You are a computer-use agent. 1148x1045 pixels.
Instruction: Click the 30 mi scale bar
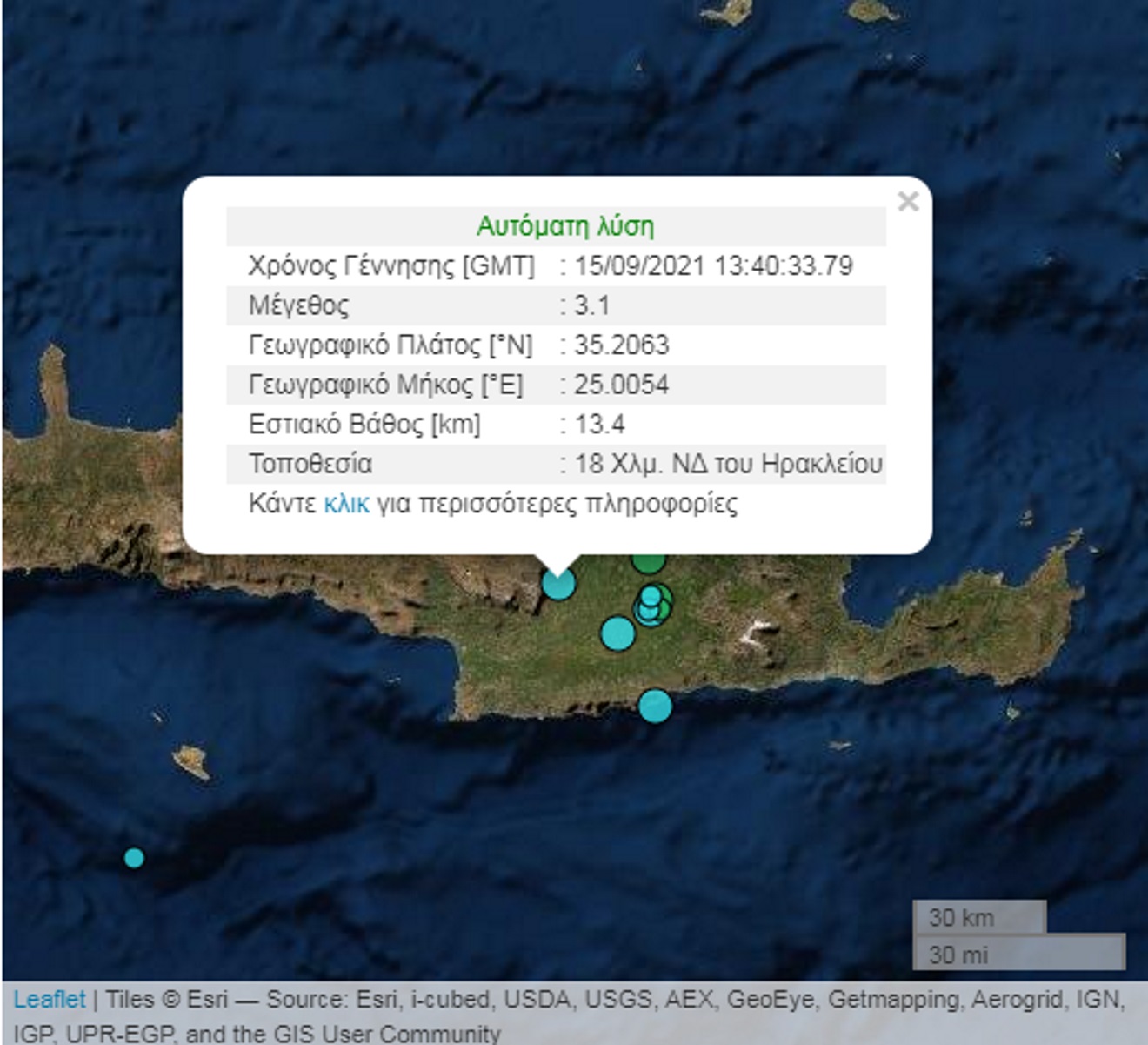[1018, 955]
